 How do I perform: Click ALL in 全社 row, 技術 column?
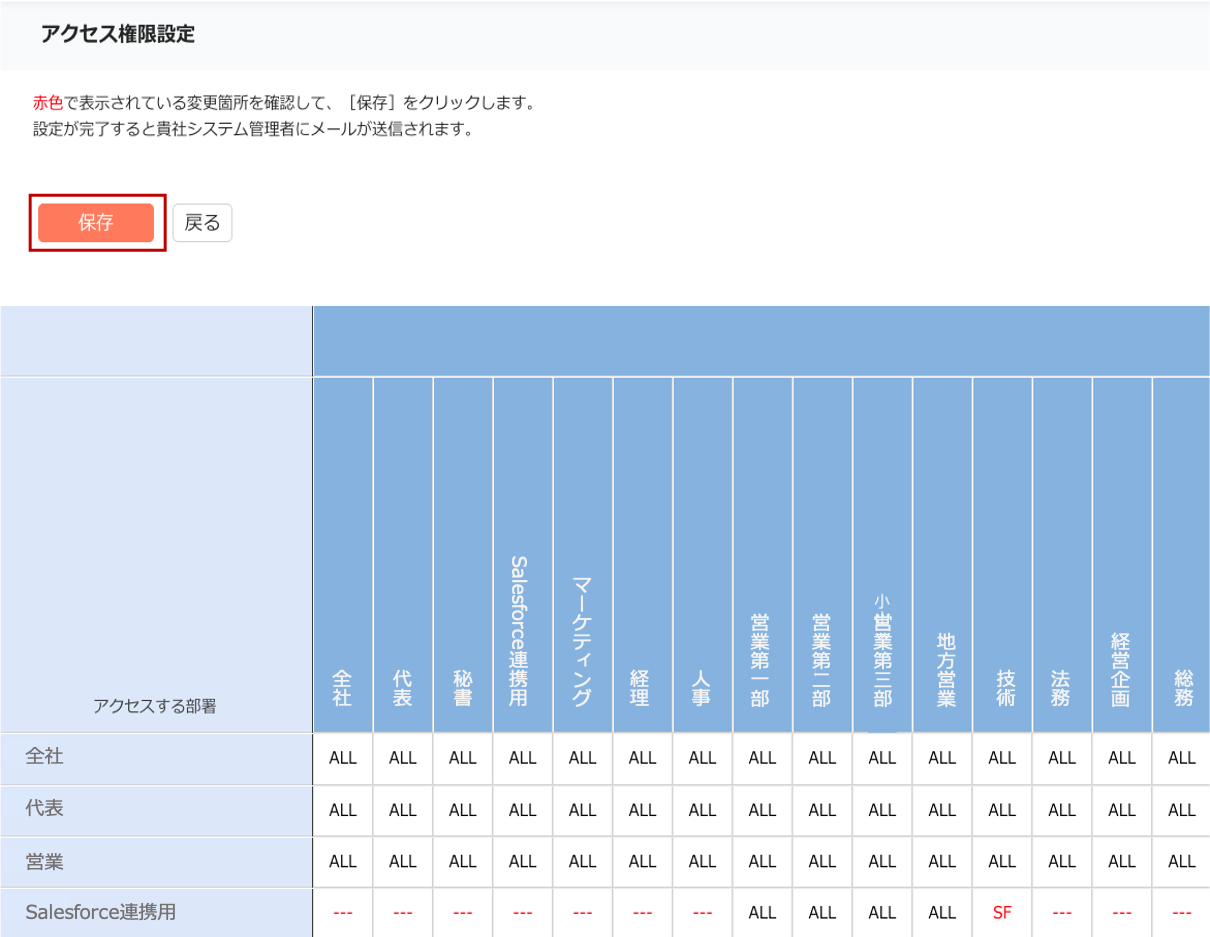(x=1003, y=758)
